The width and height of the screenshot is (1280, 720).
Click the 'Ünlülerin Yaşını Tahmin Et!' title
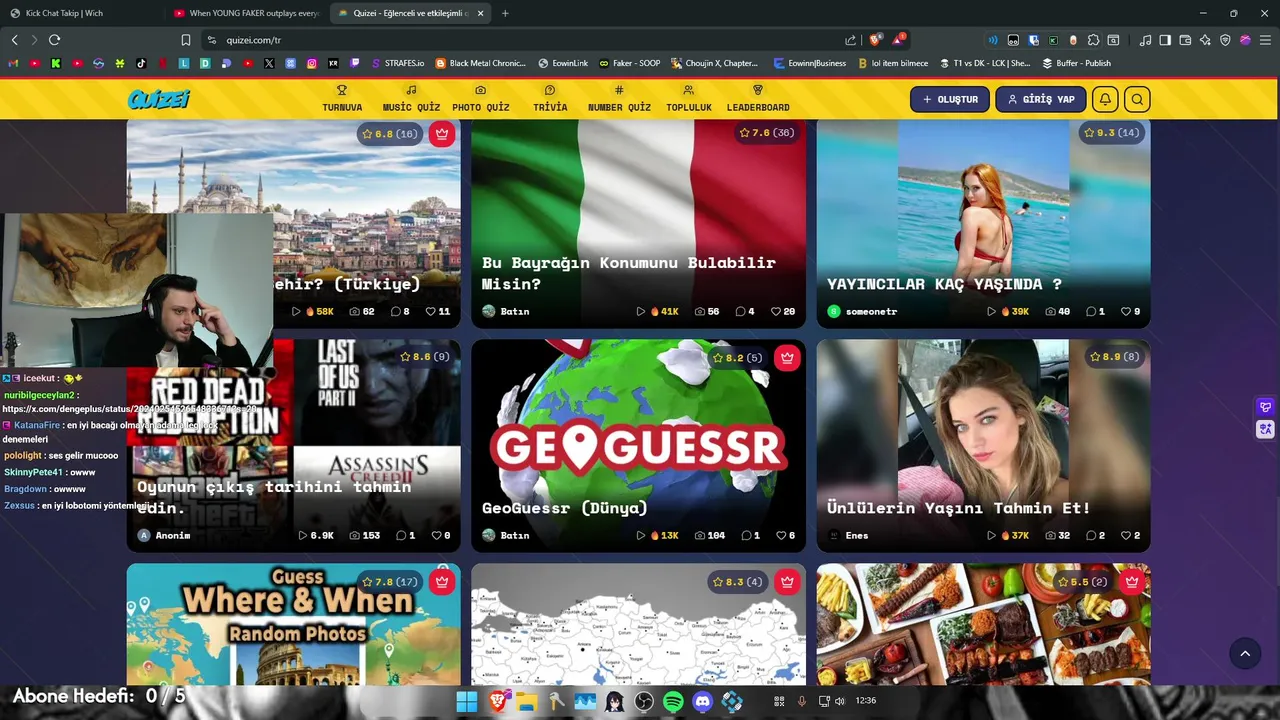pyautogui.click(x=958, y=508)
